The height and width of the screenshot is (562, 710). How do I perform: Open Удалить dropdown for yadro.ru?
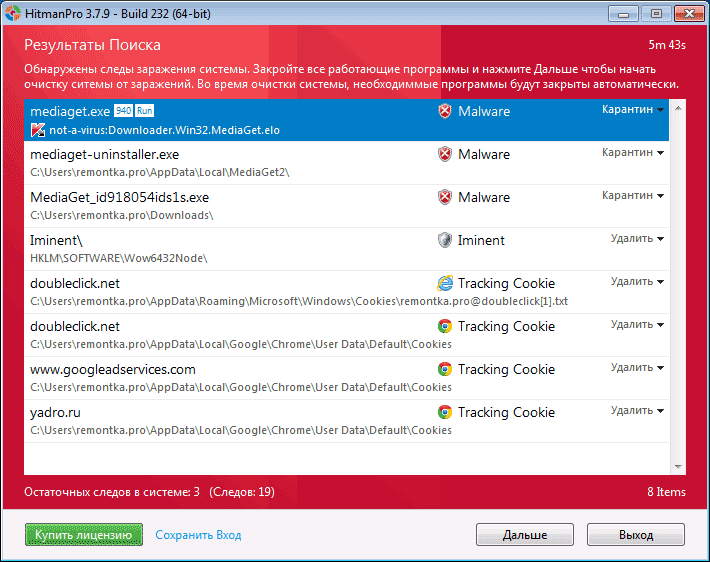637,411
